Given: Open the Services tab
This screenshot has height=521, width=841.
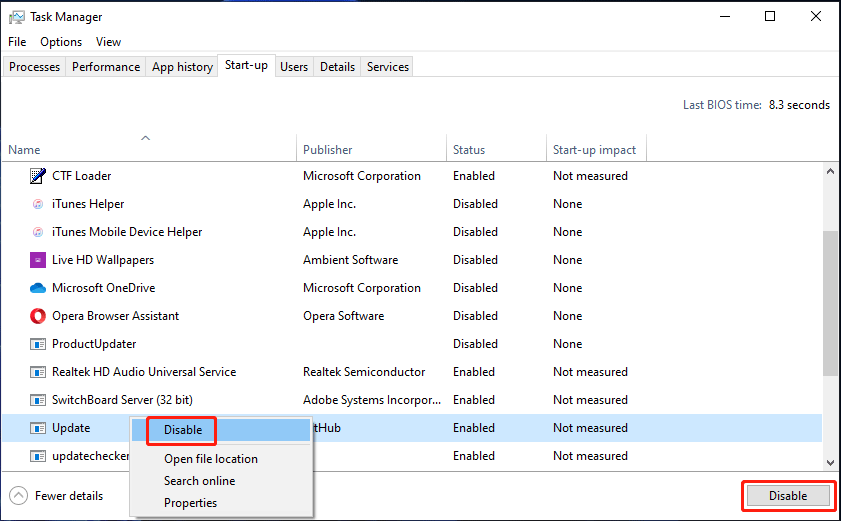Looking at the screenshot, I should click(x=388, y=67).
